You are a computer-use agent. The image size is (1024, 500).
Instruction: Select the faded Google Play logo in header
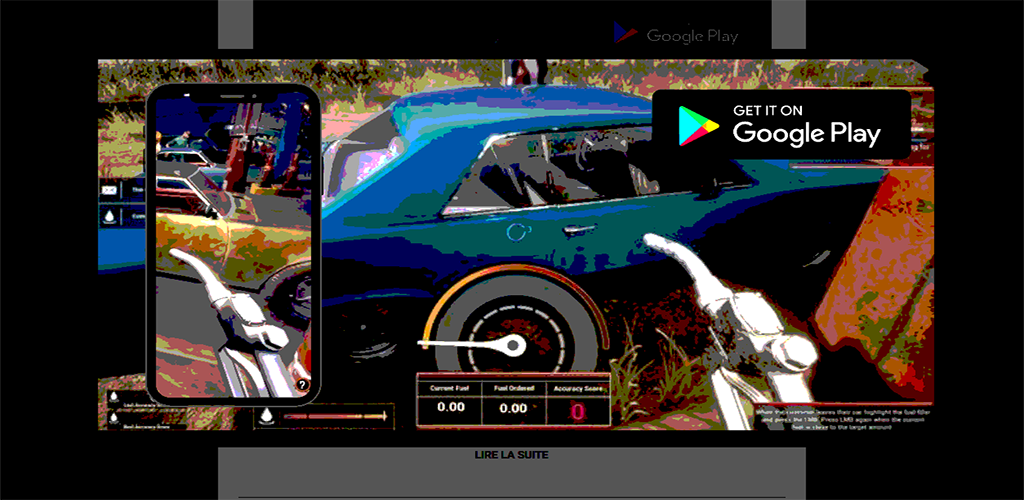(x=675, y=34)
